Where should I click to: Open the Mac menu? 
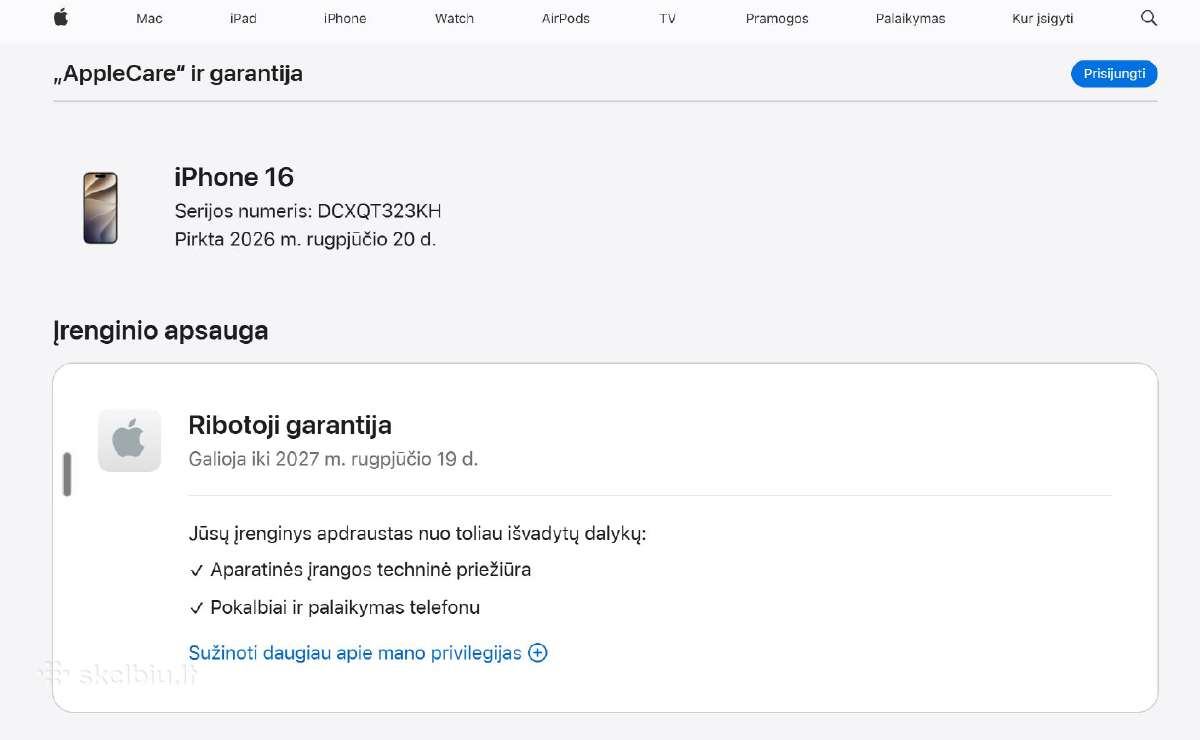149,19
